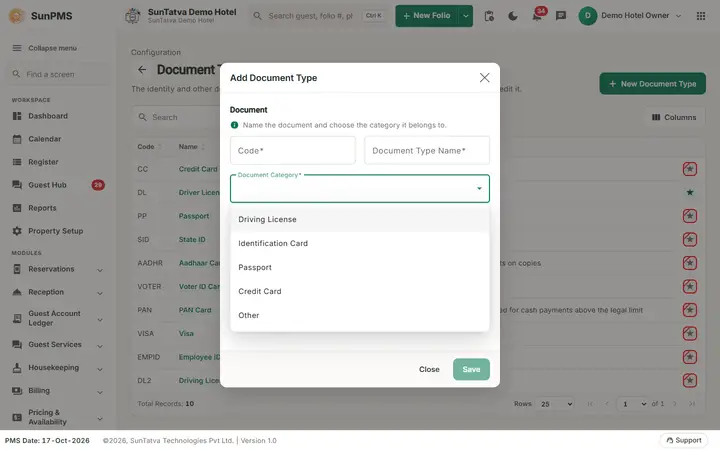Screen dimensions: 720x450
Task: Click the Ctrl K shortcut badge
Action: point(373,16)
